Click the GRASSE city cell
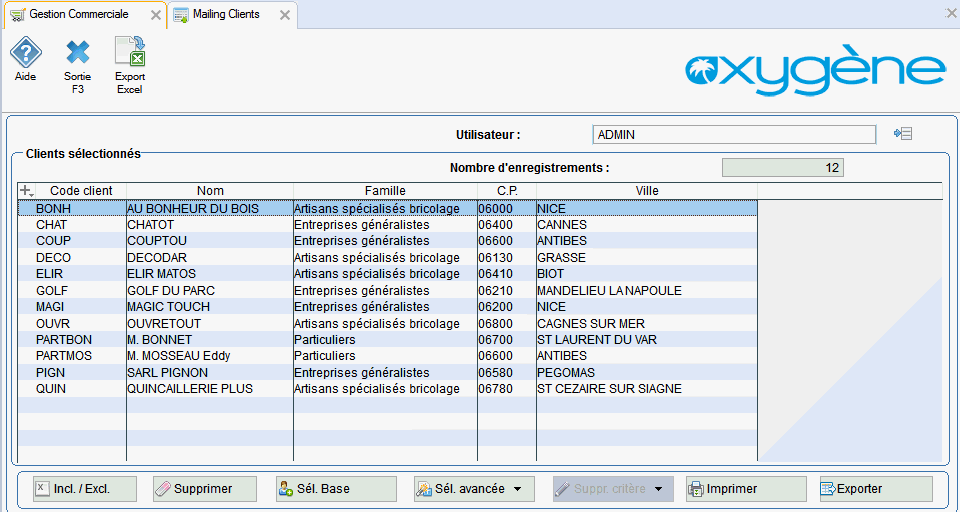The image size is (960, 512). coord(647,258)
